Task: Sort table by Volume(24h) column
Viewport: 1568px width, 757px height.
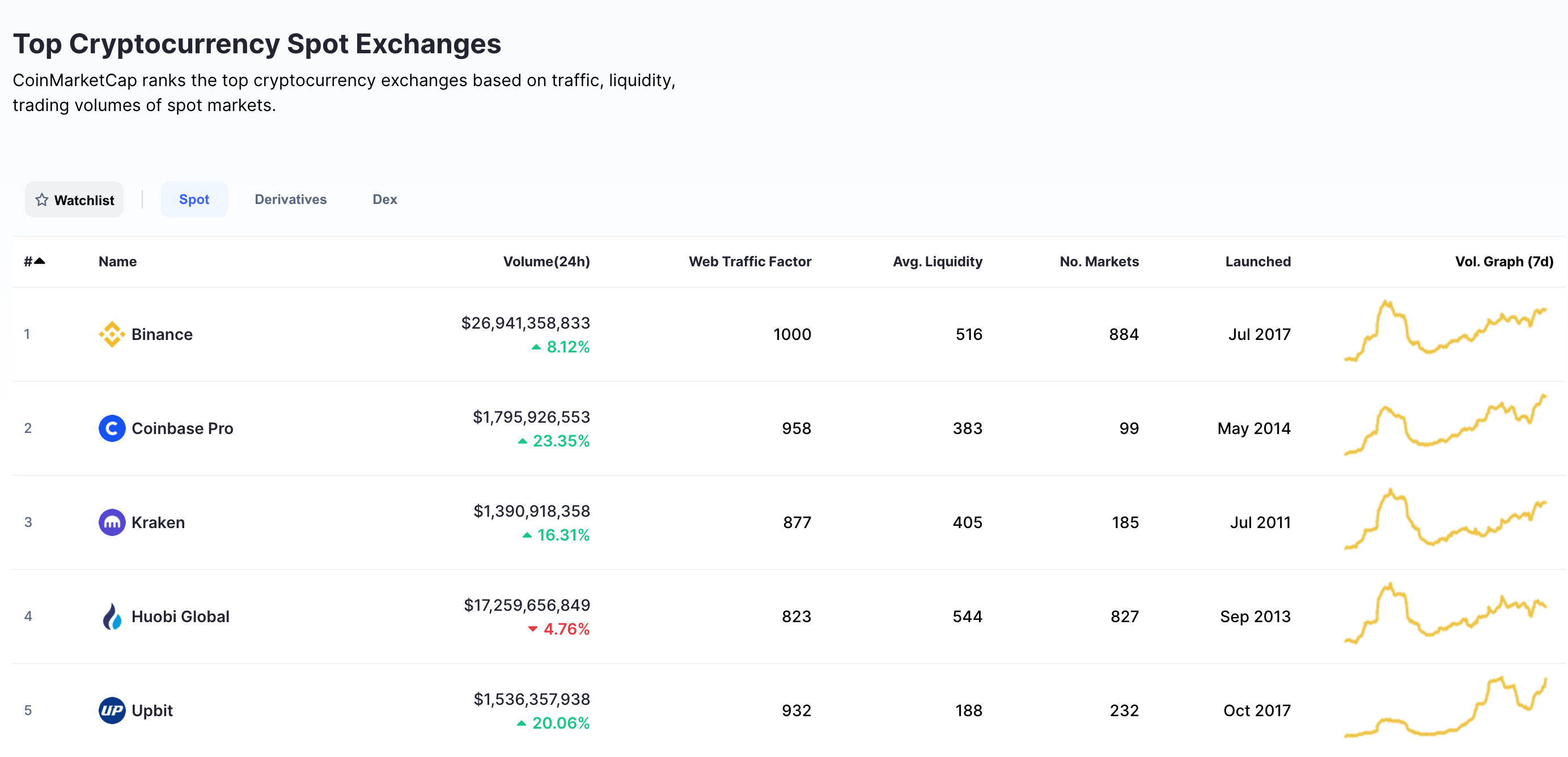Action: (x=546, y=262)
